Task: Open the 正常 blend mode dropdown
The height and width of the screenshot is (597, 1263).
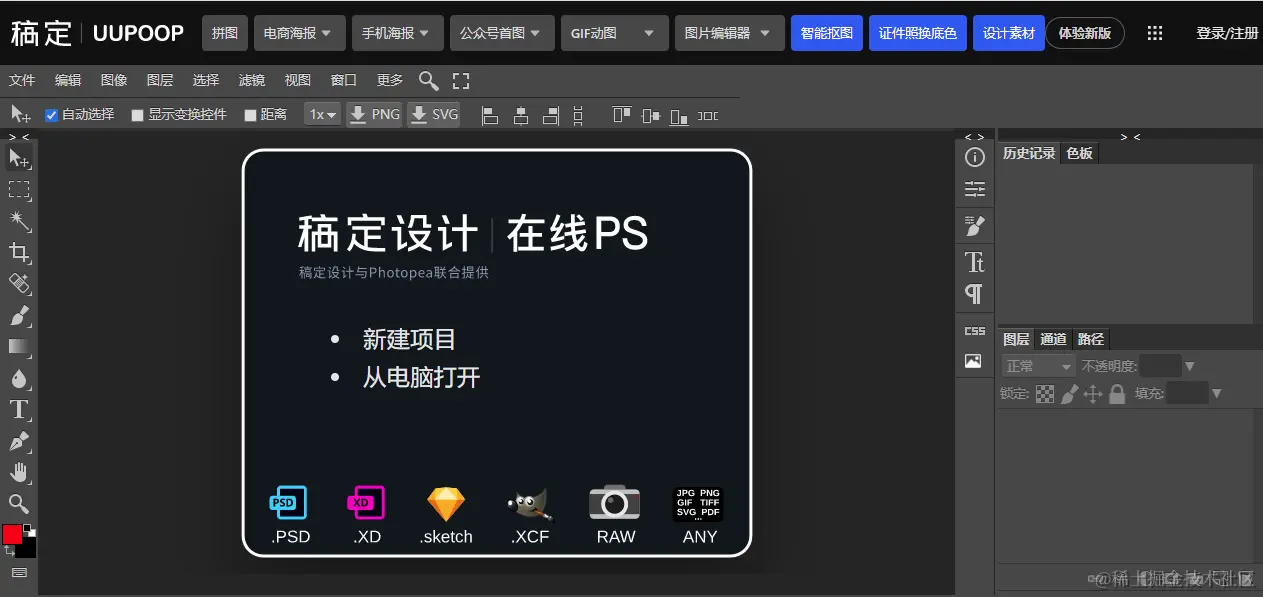Action: pos(1039,366)
